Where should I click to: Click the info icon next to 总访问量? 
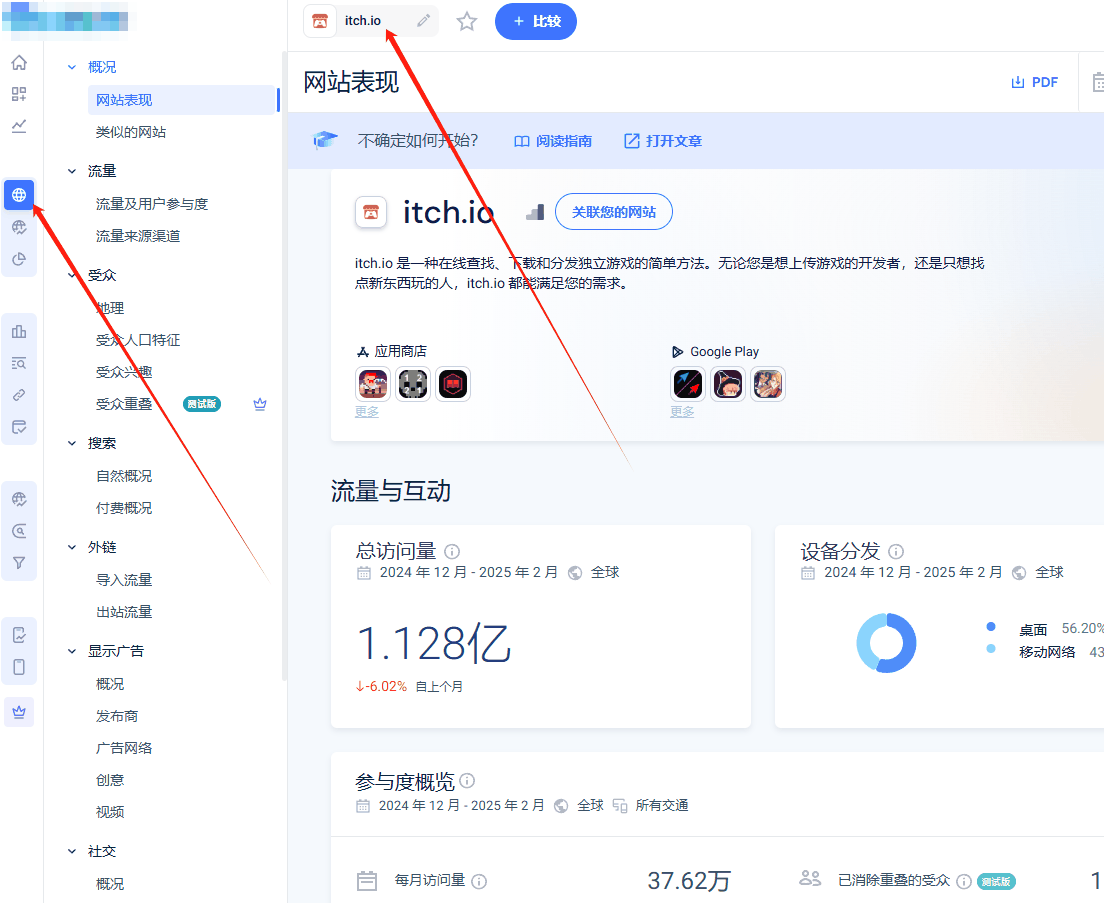[452, 551]
